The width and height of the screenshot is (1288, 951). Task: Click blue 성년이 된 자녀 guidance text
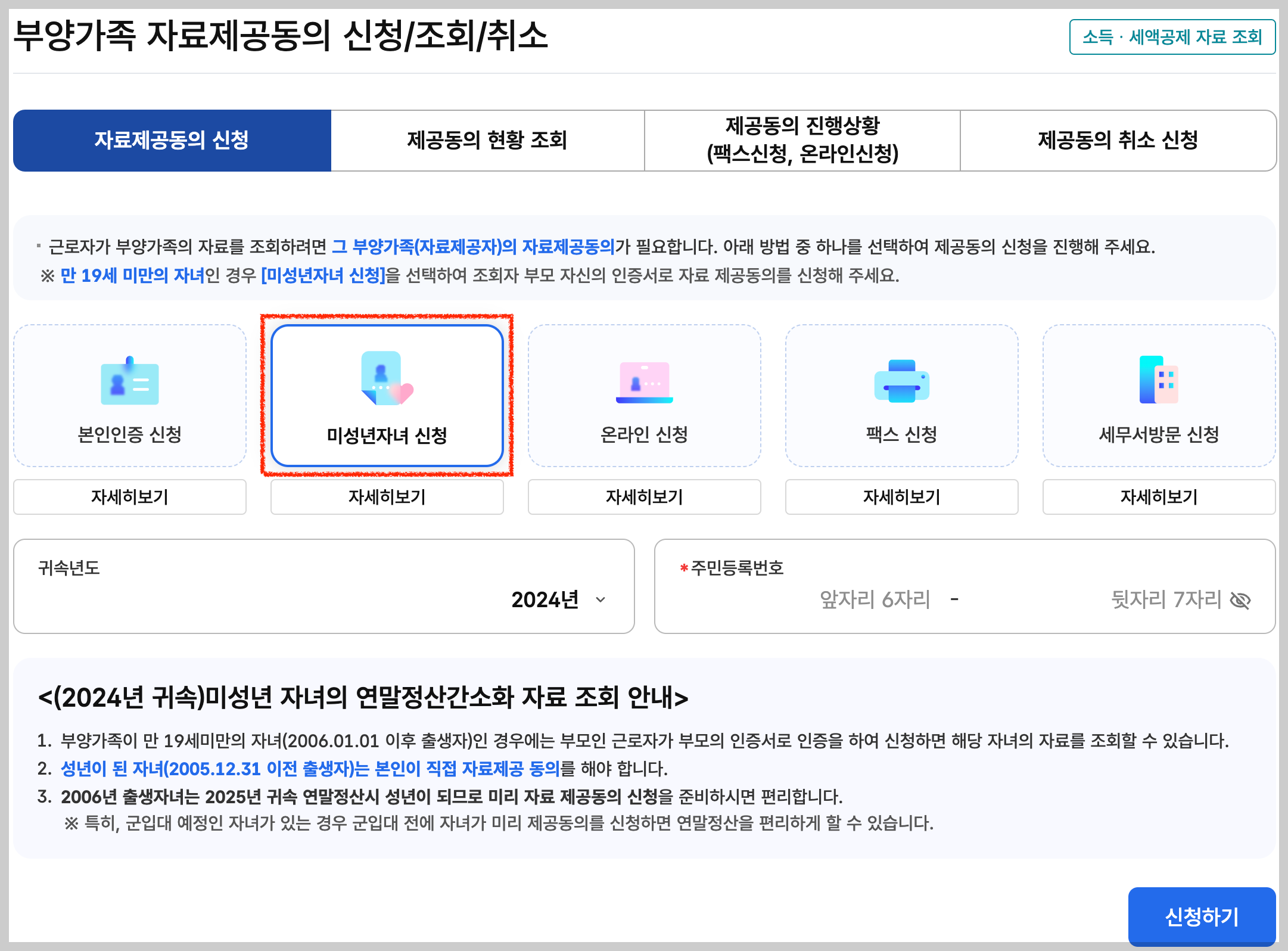coord(310,769)
